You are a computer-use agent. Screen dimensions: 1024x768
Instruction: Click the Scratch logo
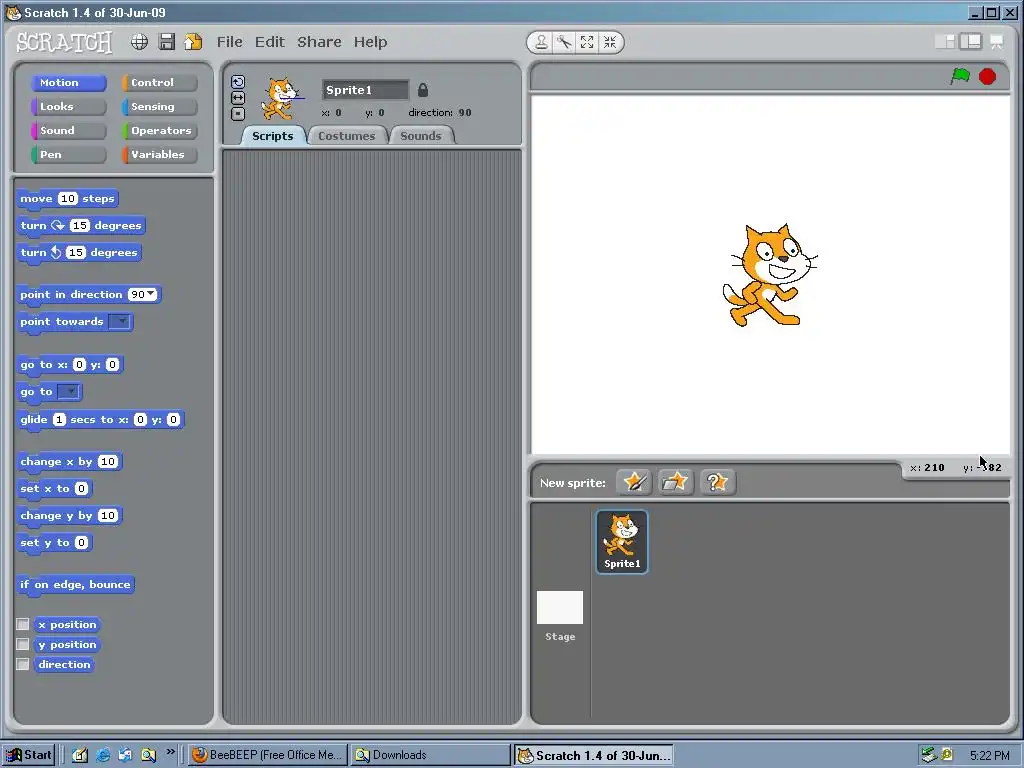pyautogui.click(x=64, y=42)
